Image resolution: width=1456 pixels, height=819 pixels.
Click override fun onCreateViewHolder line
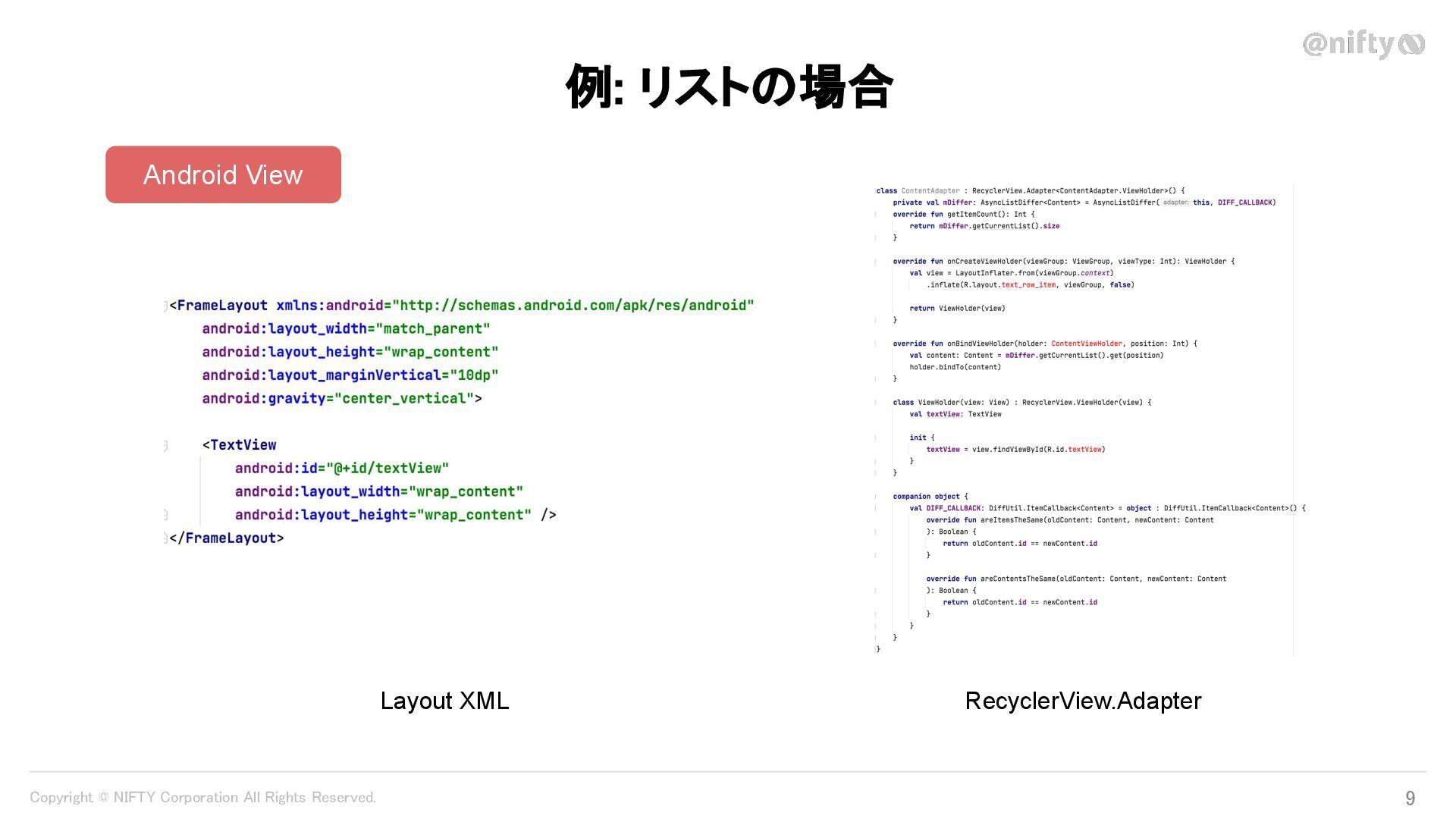[1063, 262]
